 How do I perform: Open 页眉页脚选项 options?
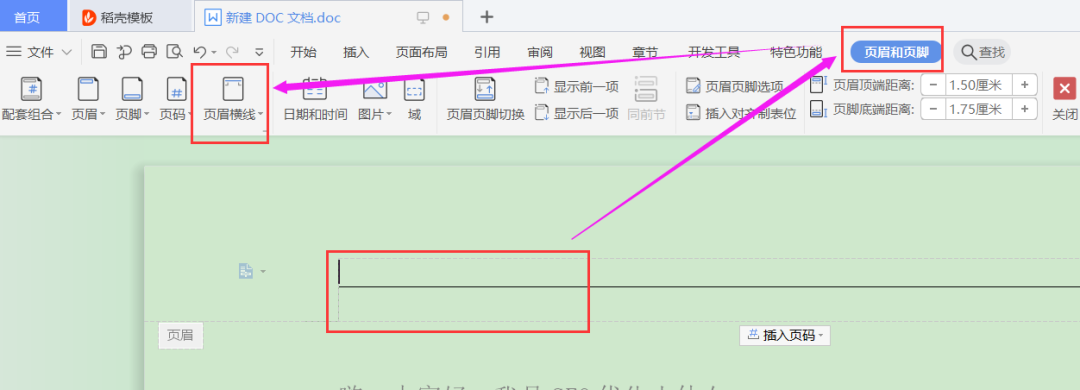pos(735,87)
